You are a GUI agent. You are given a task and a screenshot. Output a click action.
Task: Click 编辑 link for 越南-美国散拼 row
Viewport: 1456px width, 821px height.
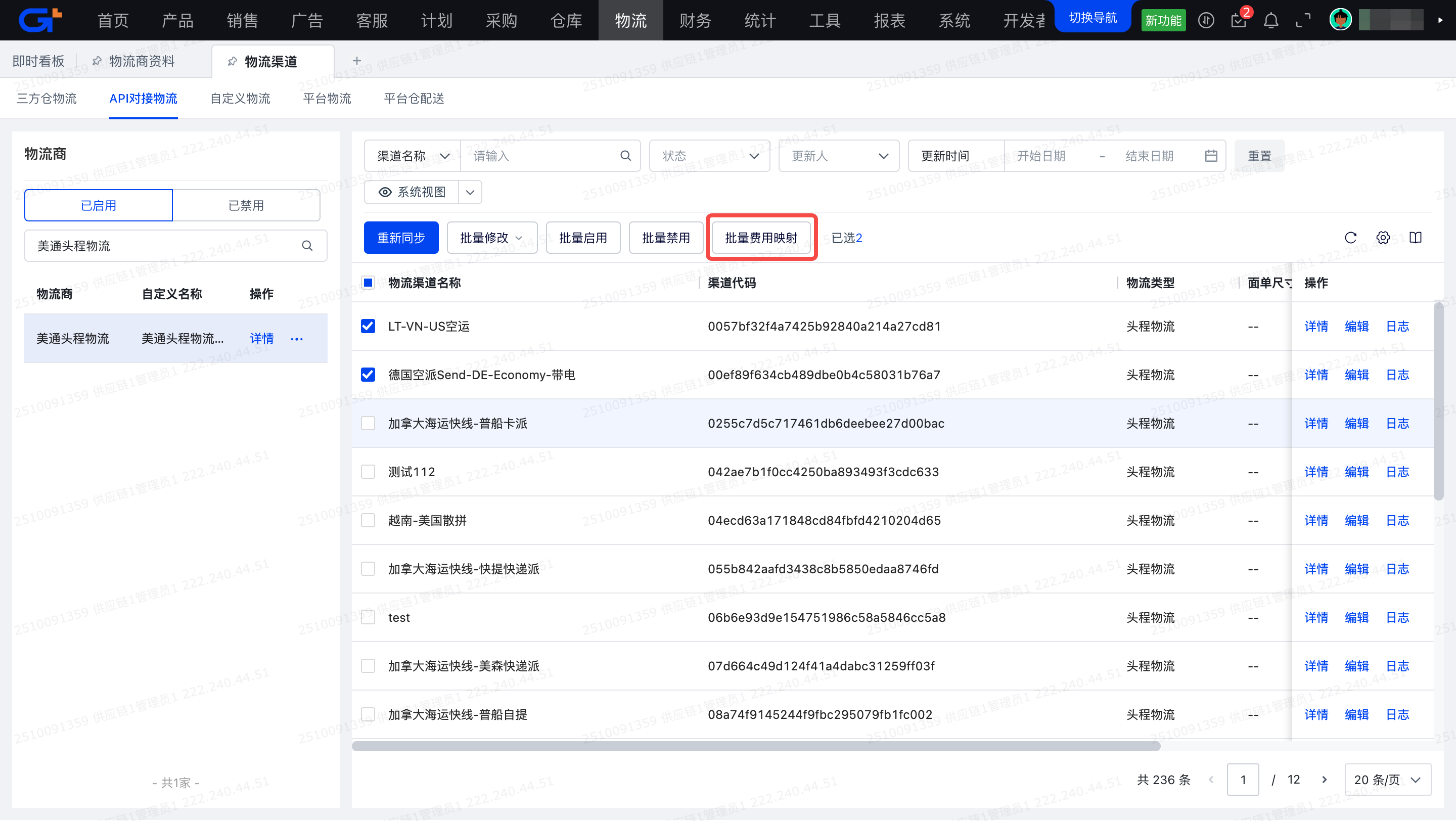coord(1356,520)
